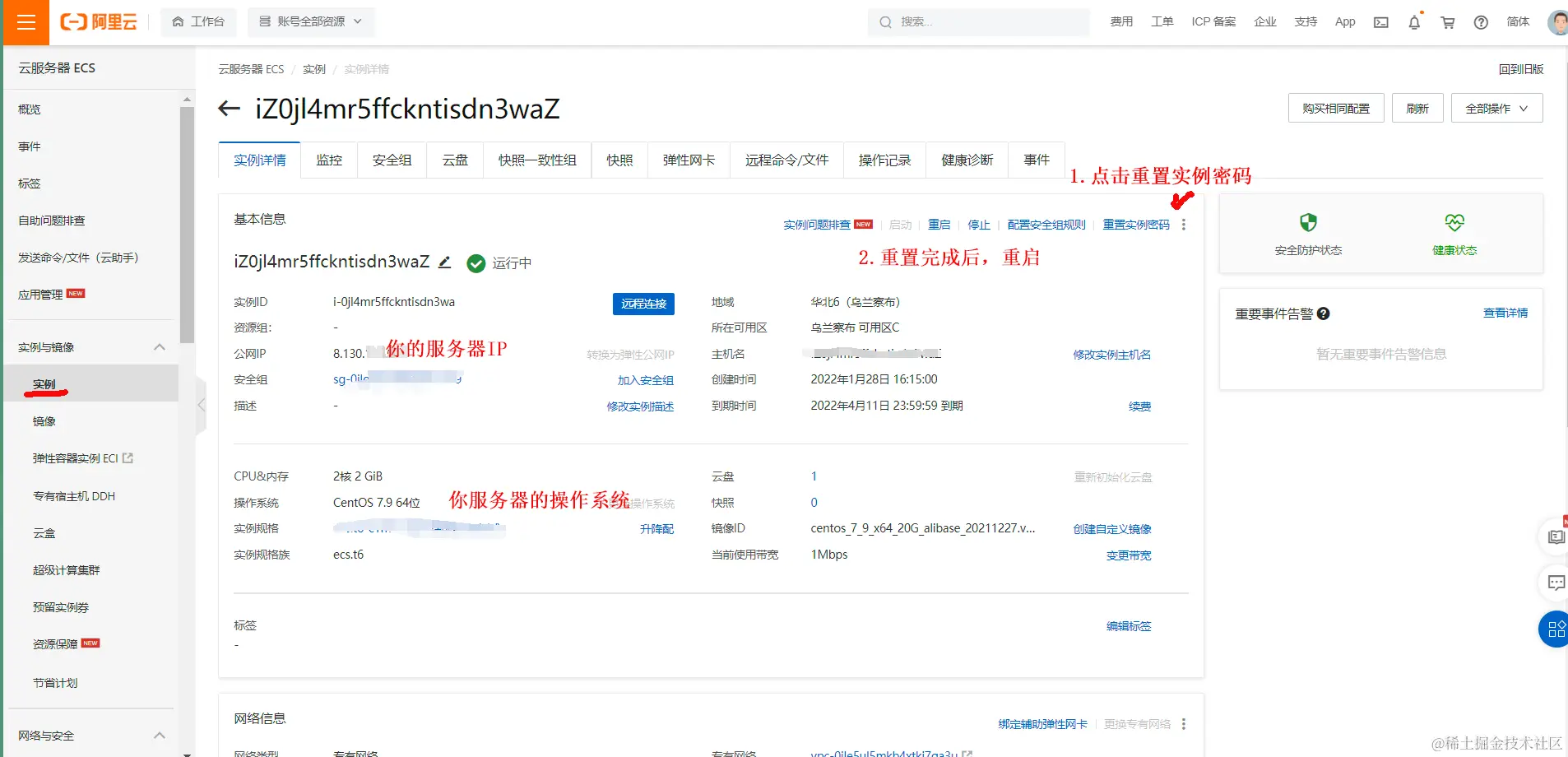Click the 购买相同配置 button
1568x757 pixels.
1336,109
